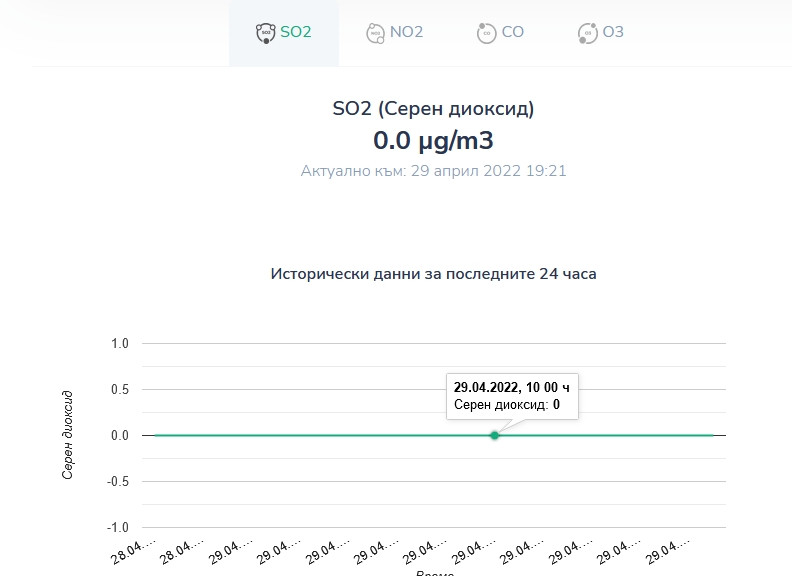
Task: Select the O3 tab label
Action: point(613,32)
